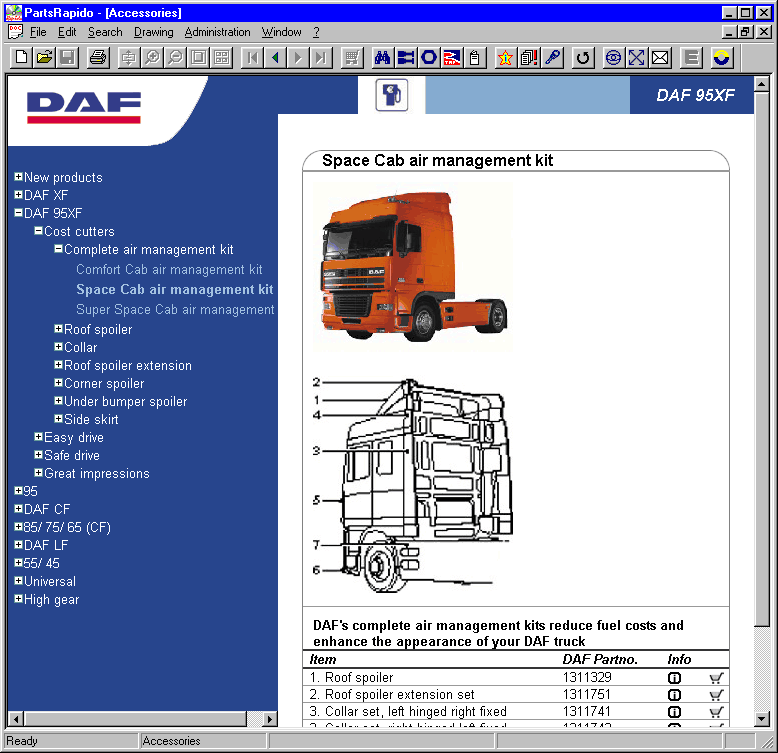Image resolution: width=778 pixels, height=753 pixels.
Task: Click the four-pane thumbnail view icon
Action: point(222,58)
